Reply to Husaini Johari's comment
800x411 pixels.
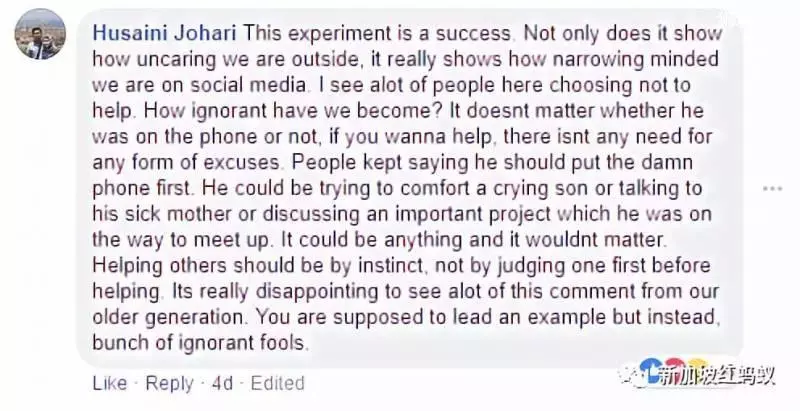(169, 383)
